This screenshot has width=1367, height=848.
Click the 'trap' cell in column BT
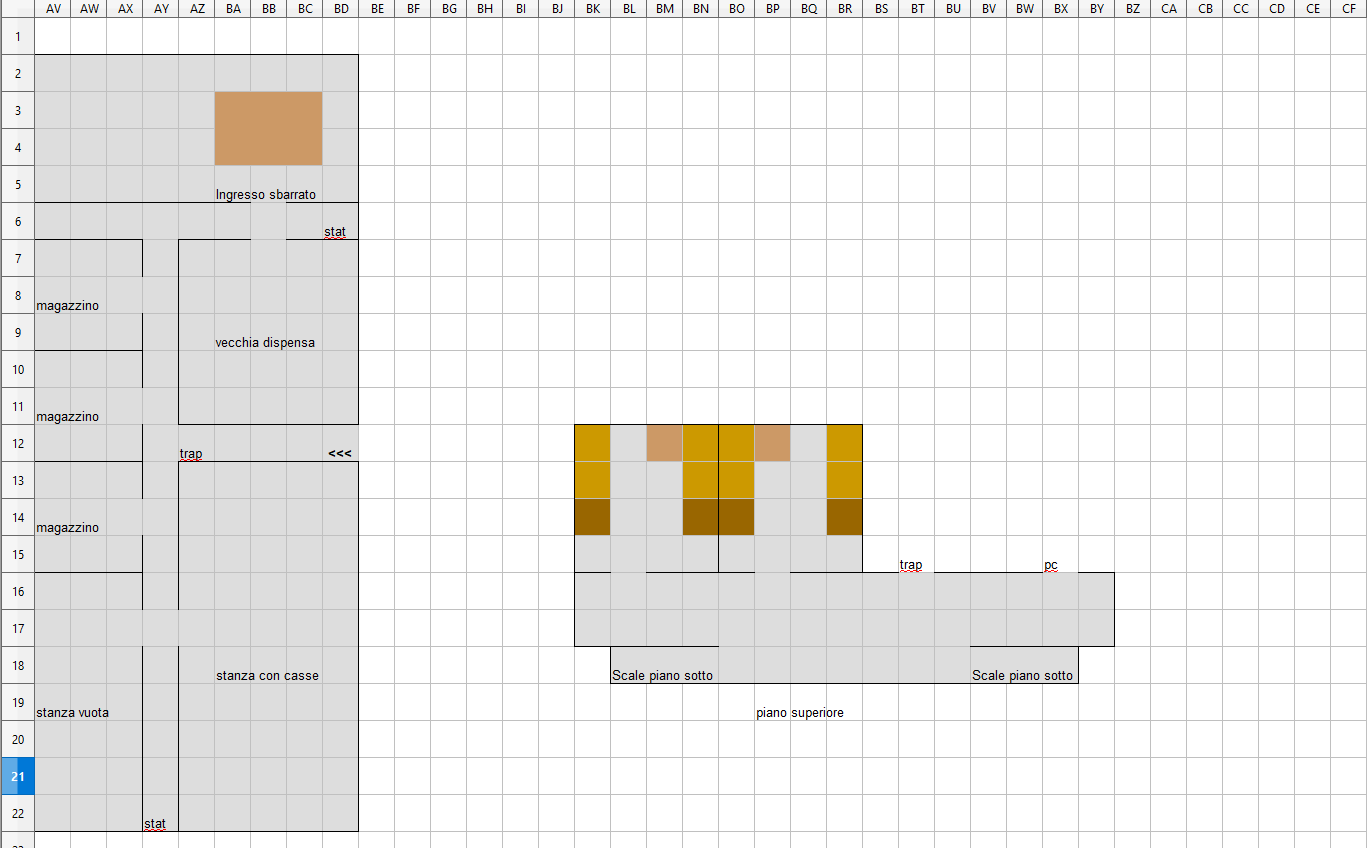click(916, 565)
